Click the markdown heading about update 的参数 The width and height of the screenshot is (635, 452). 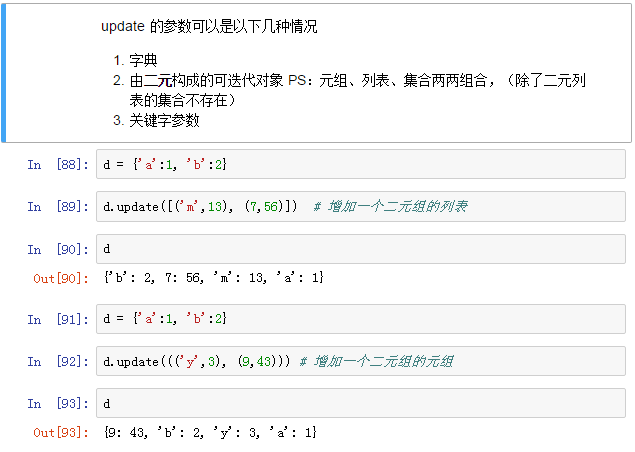pyautogui.click(x=209, y=27)
